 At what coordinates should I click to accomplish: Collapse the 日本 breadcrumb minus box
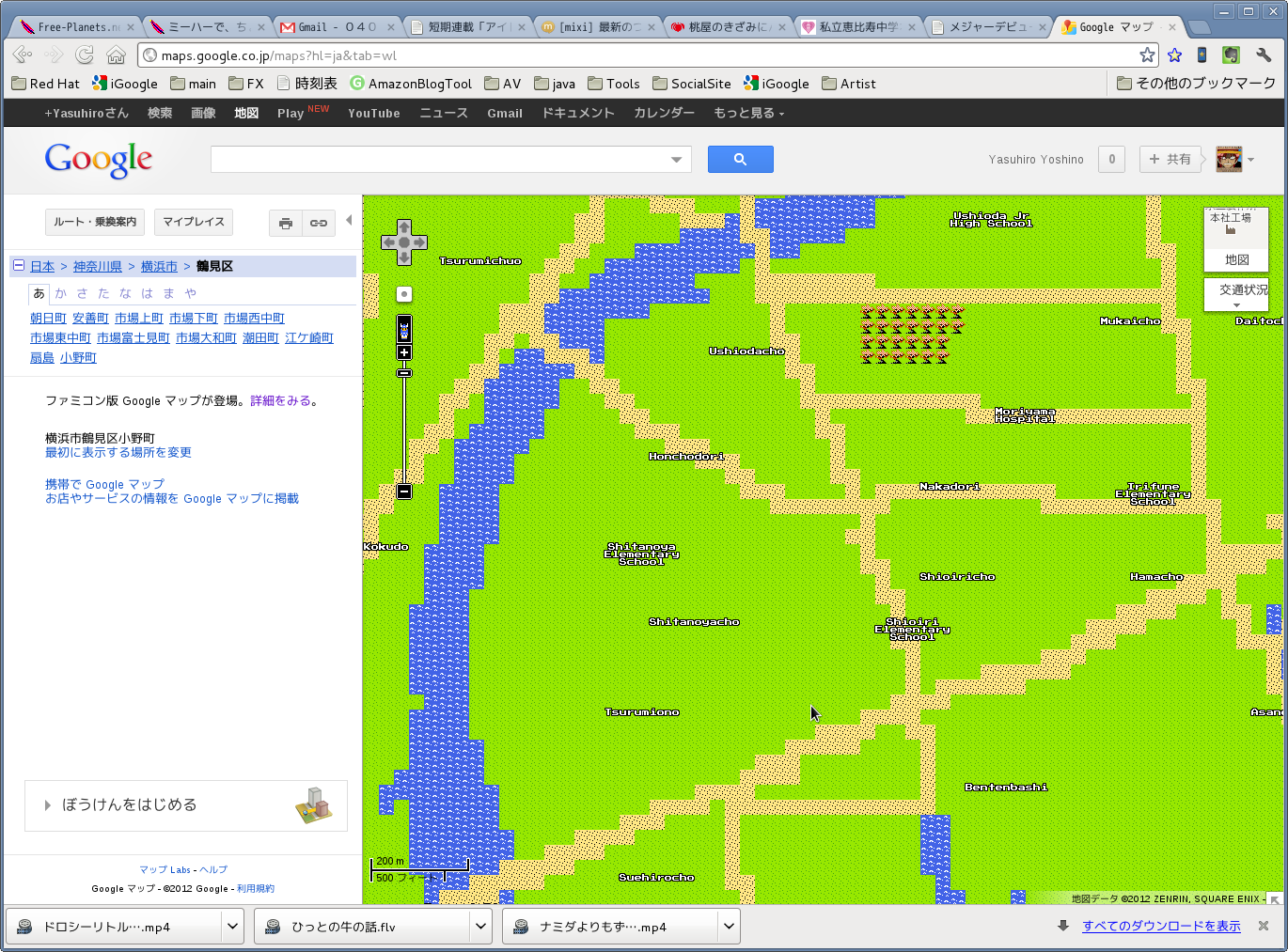[x=19, y=266]
